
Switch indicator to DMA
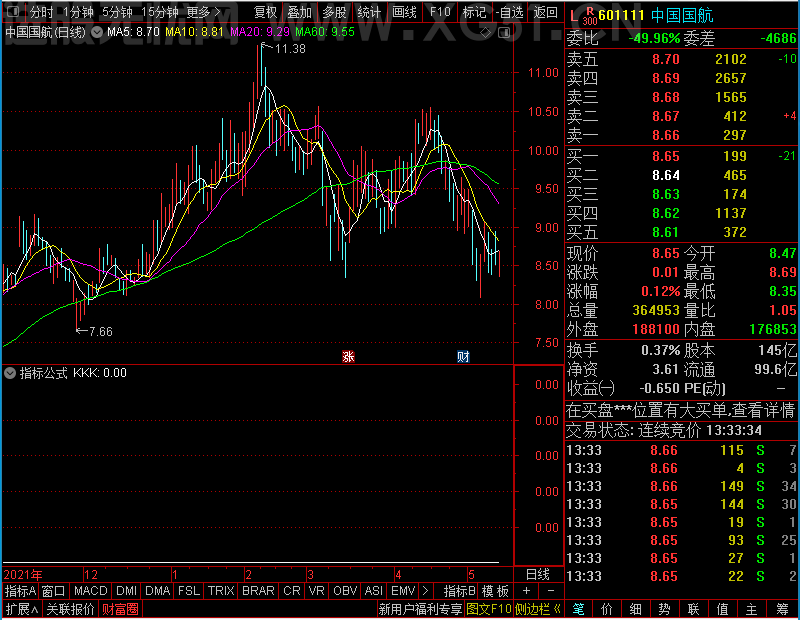click(x=157, y=591)
